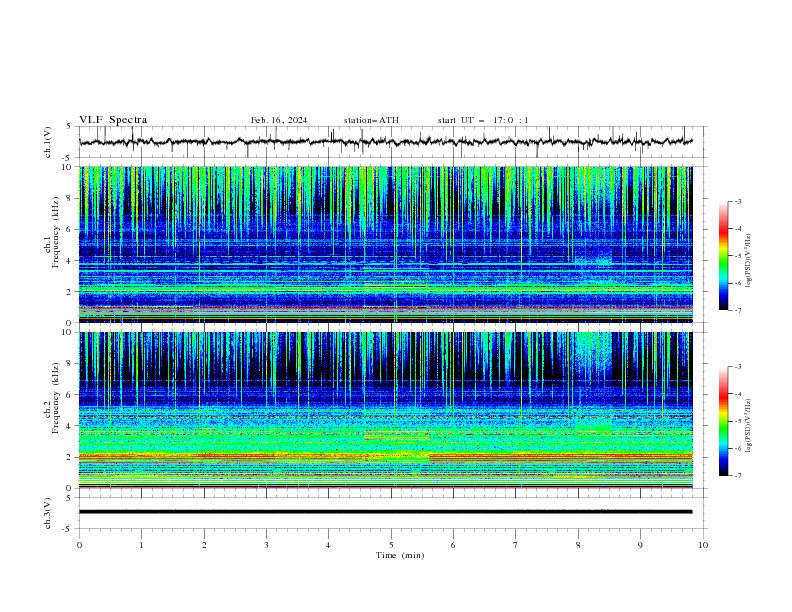Click the ch.2 "Frequency (kHz)" axis label
This screenshot has width=792, height=612.
pyautogui.click(x=55, y=398)
